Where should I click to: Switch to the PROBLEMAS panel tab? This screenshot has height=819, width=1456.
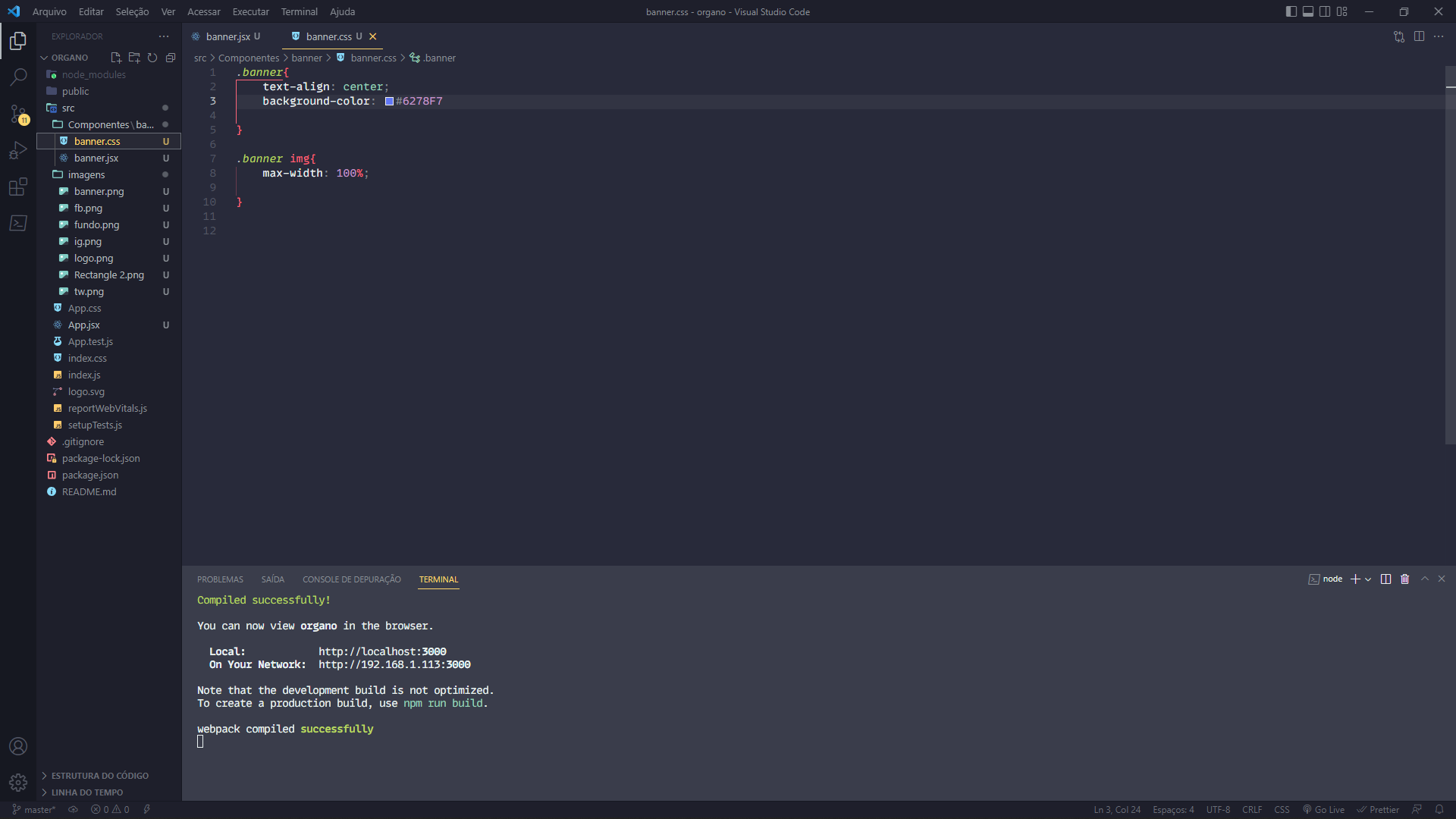pos(220,579)
